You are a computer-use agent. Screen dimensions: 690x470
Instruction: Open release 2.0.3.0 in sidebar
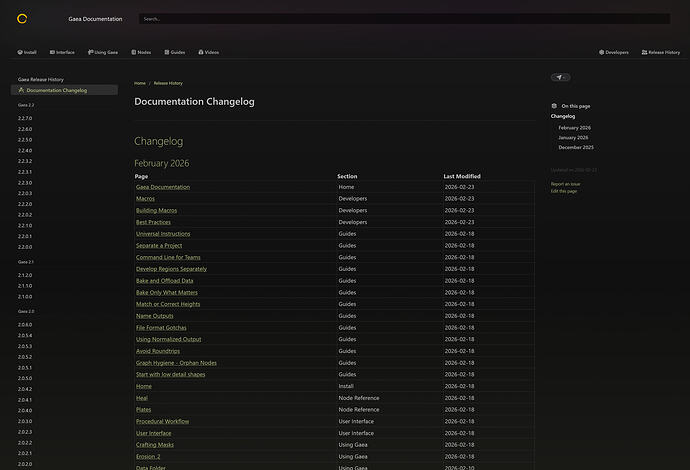coord(25,421)
